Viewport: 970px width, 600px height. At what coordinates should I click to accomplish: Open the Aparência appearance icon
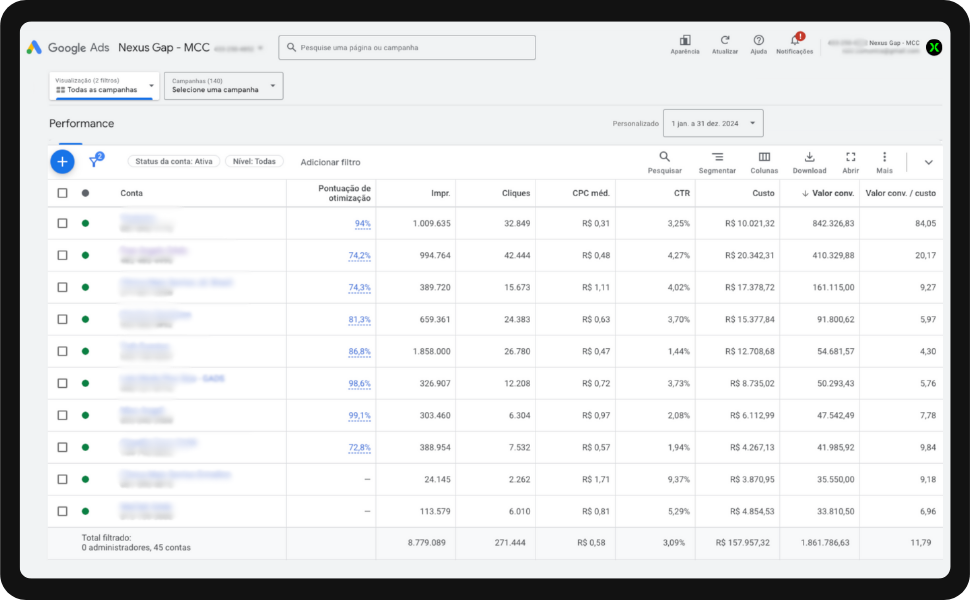[x=685, y=41]
